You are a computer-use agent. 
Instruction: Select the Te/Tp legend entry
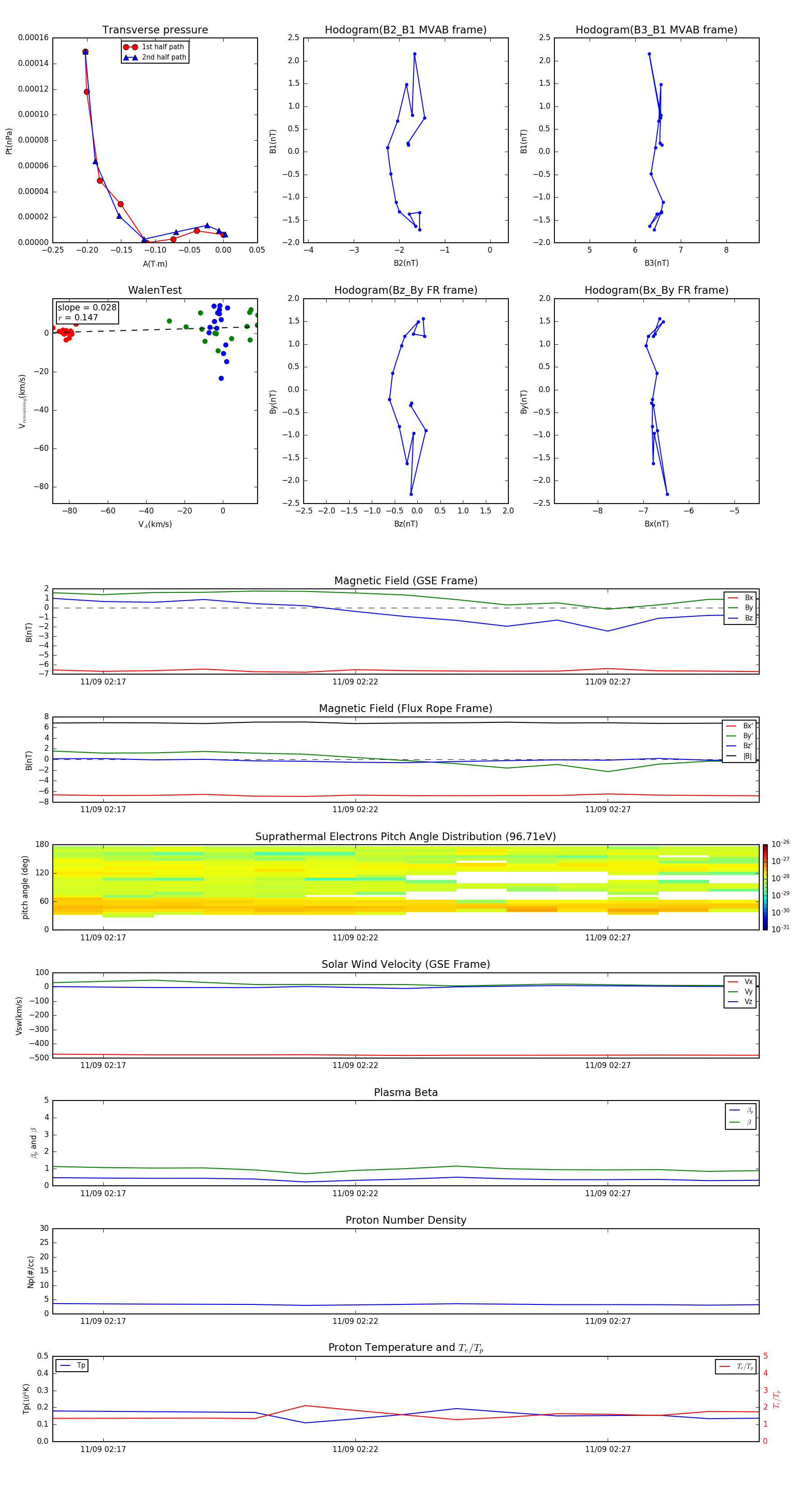click(736, 1367)
